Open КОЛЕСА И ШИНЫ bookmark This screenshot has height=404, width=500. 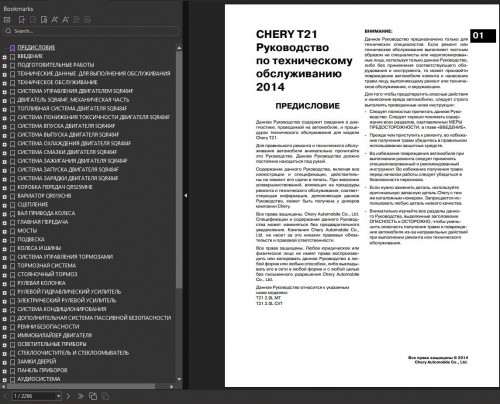[x=39, y=248]
